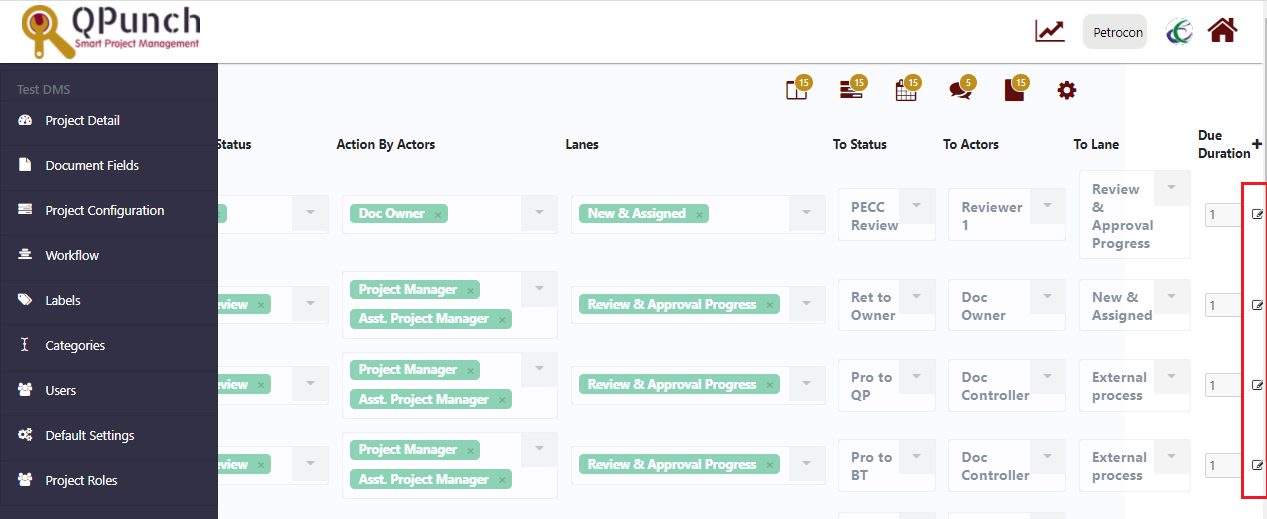Screen dimensions: 1267x519
Task: Click the To Lane column header
Action: [x=1096, y=145]
